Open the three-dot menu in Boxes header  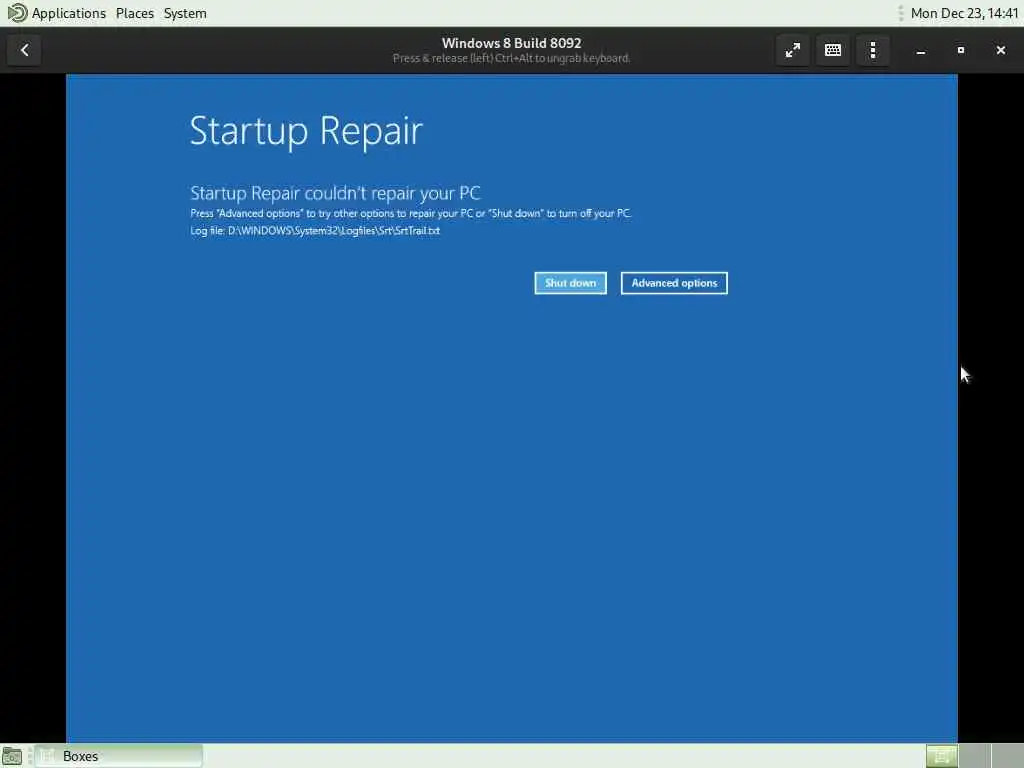[873, 50]
